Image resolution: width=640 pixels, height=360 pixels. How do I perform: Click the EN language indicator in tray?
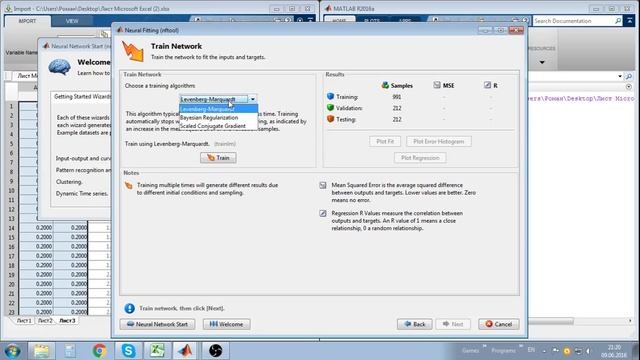[x=531, y=350]
